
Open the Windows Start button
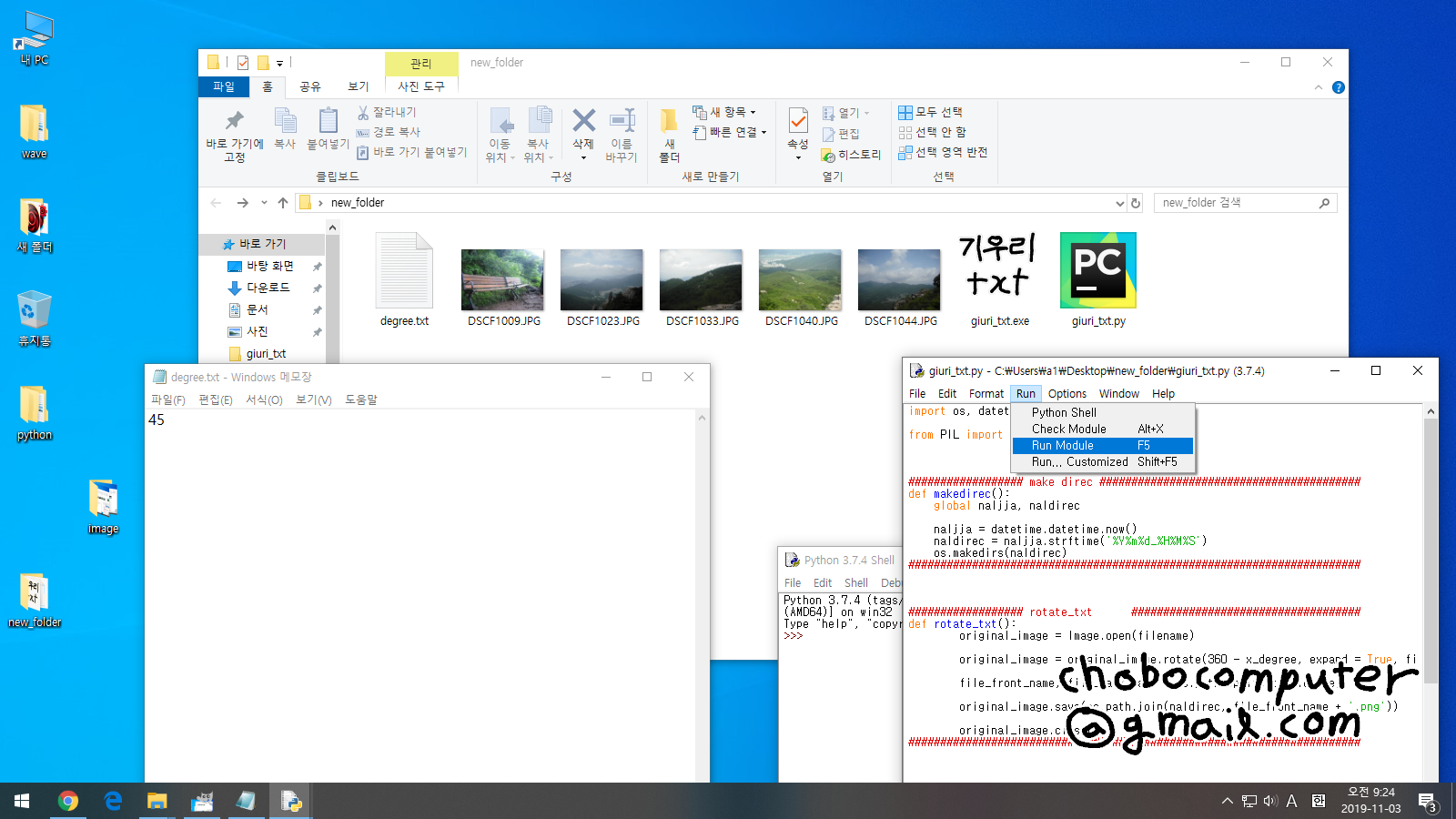coord(22,801)
